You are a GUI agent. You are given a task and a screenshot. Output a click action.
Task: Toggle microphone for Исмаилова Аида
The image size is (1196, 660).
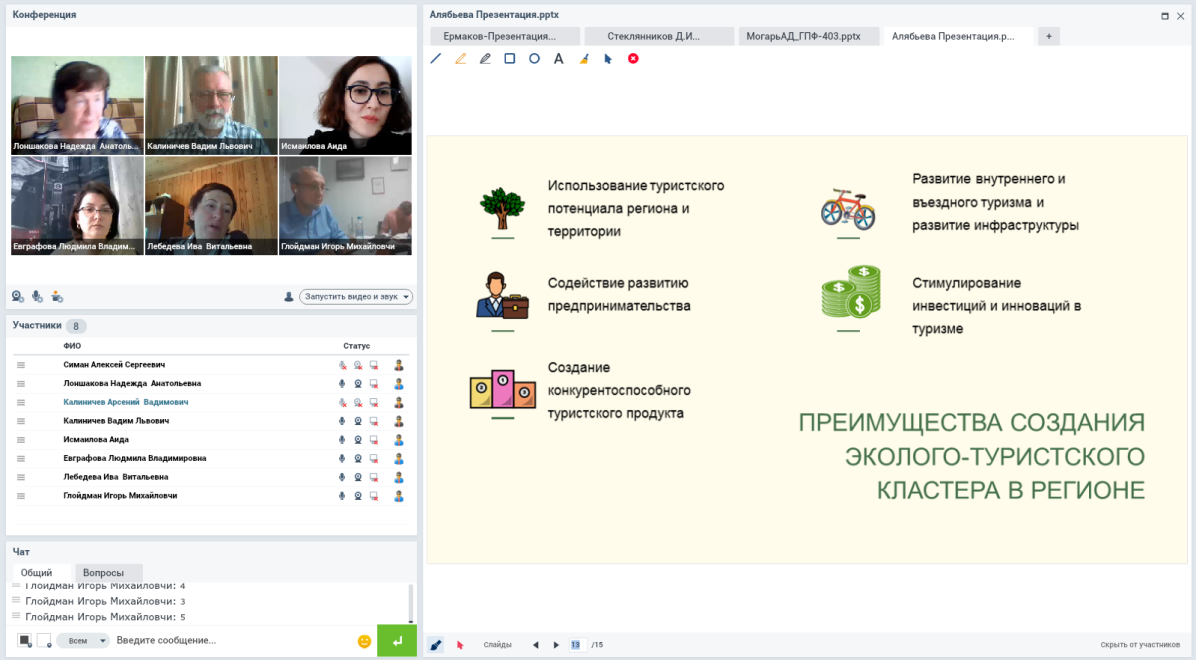[342, 440]
